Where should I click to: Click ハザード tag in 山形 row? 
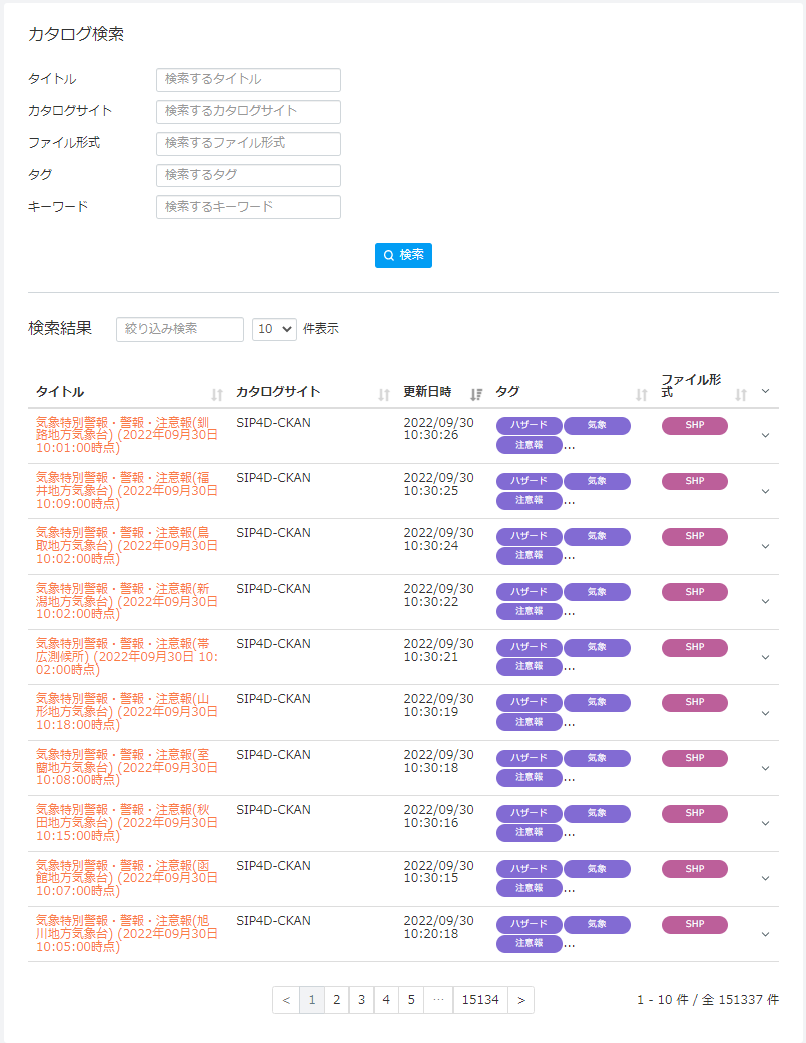click(x=529, y=702)
